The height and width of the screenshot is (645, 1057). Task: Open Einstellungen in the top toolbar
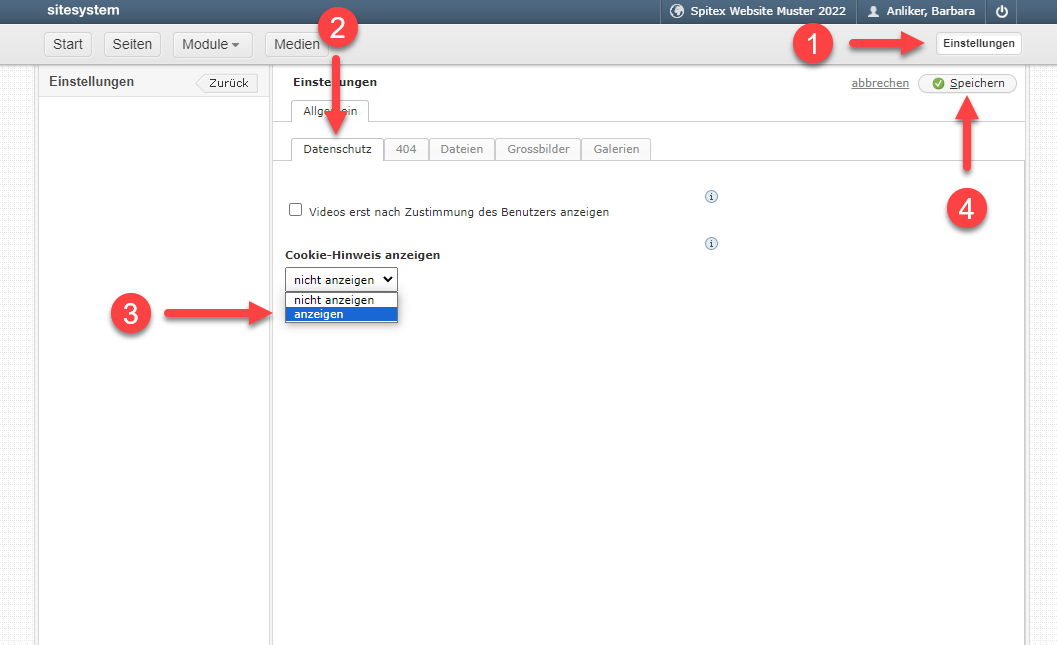[979, 43]
